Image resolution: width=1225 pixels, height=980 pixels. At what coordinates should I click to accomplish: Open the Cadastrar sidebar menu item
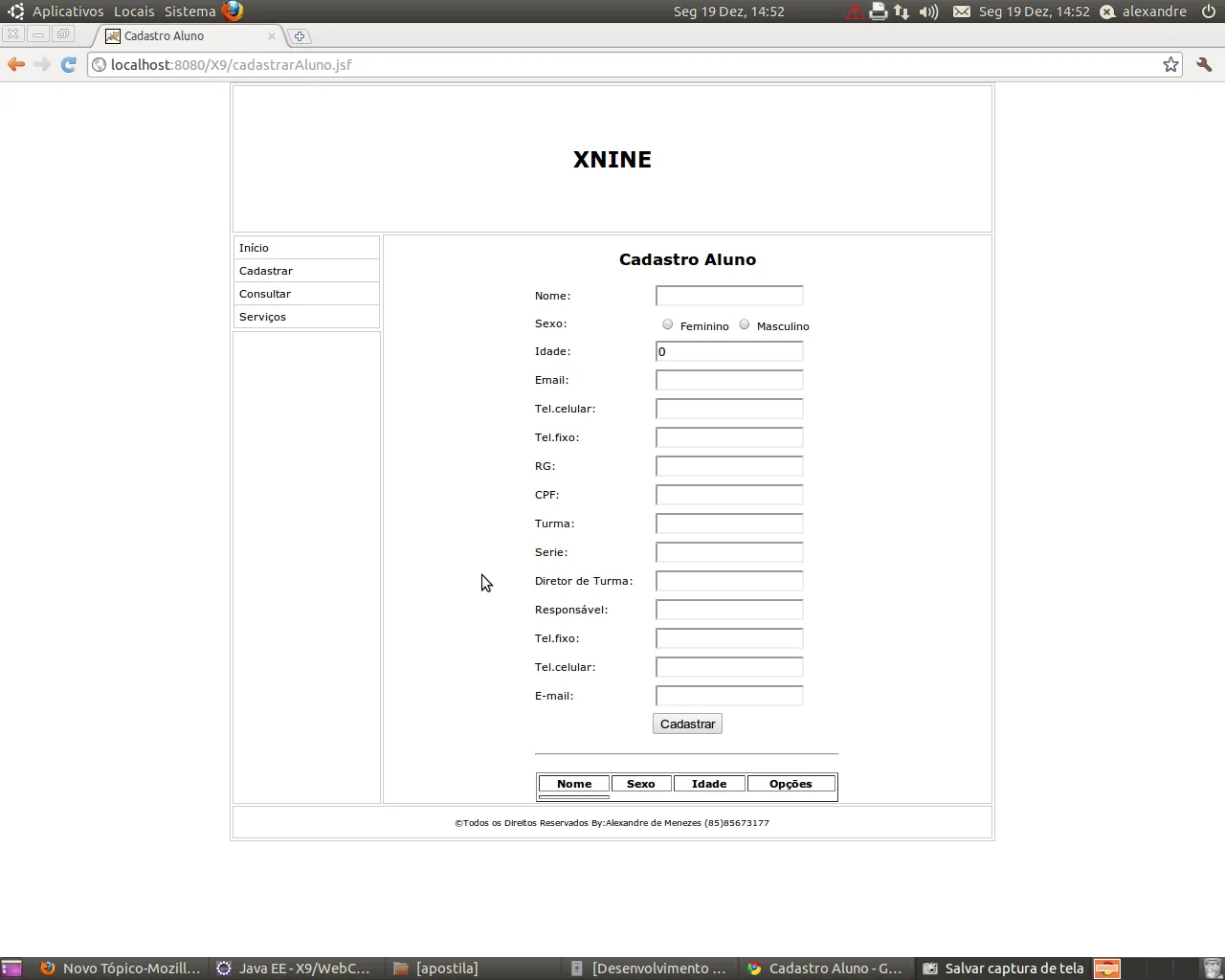(306, 271)
